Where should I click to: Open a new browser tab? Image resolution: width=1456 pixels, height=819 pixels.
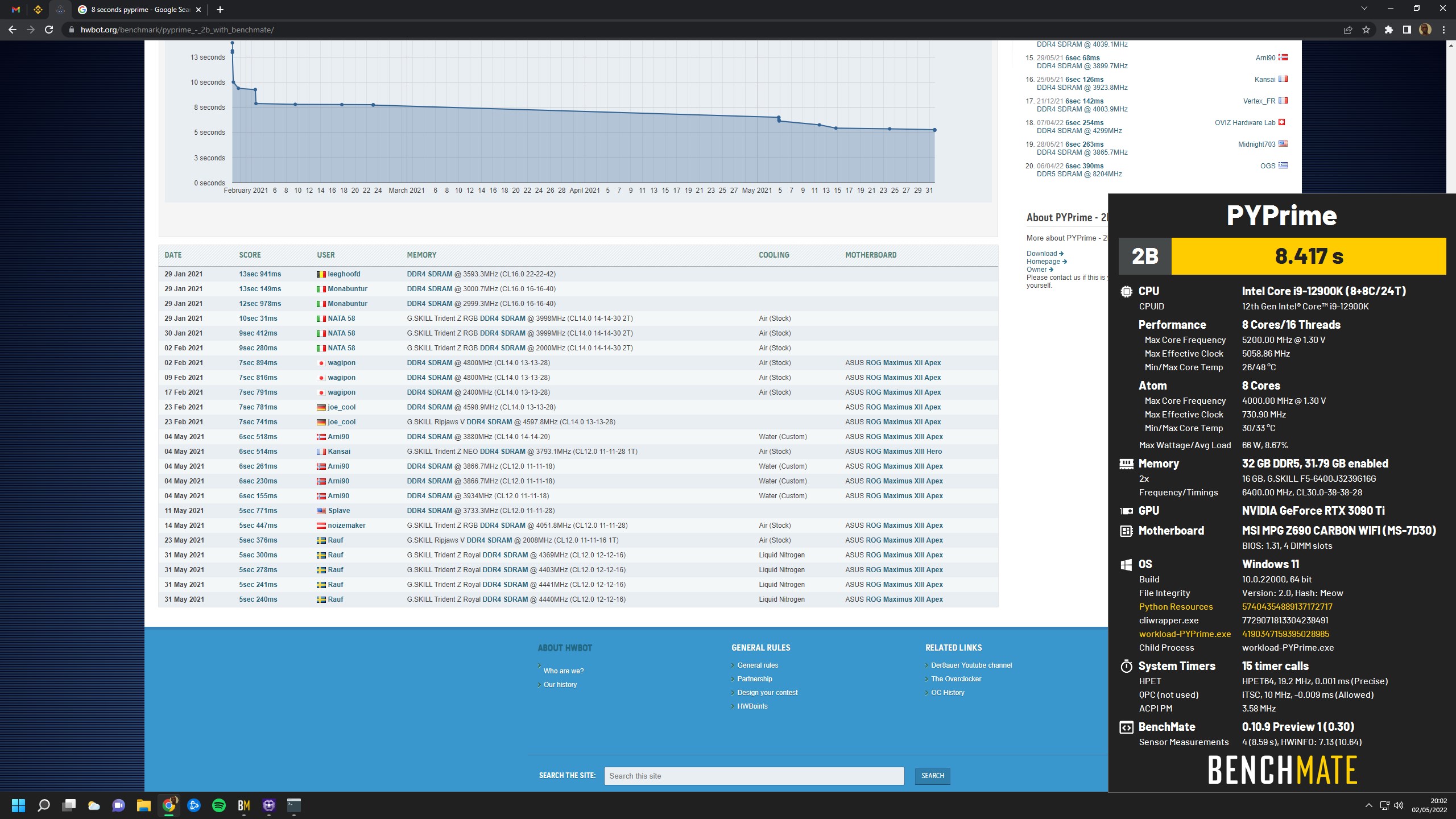[220, 10]
